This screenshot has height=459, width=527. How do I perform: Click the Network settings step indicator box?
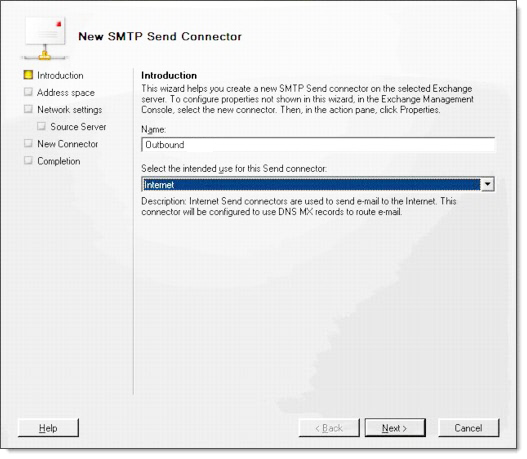pyautogui.click(x=29, y=109)
